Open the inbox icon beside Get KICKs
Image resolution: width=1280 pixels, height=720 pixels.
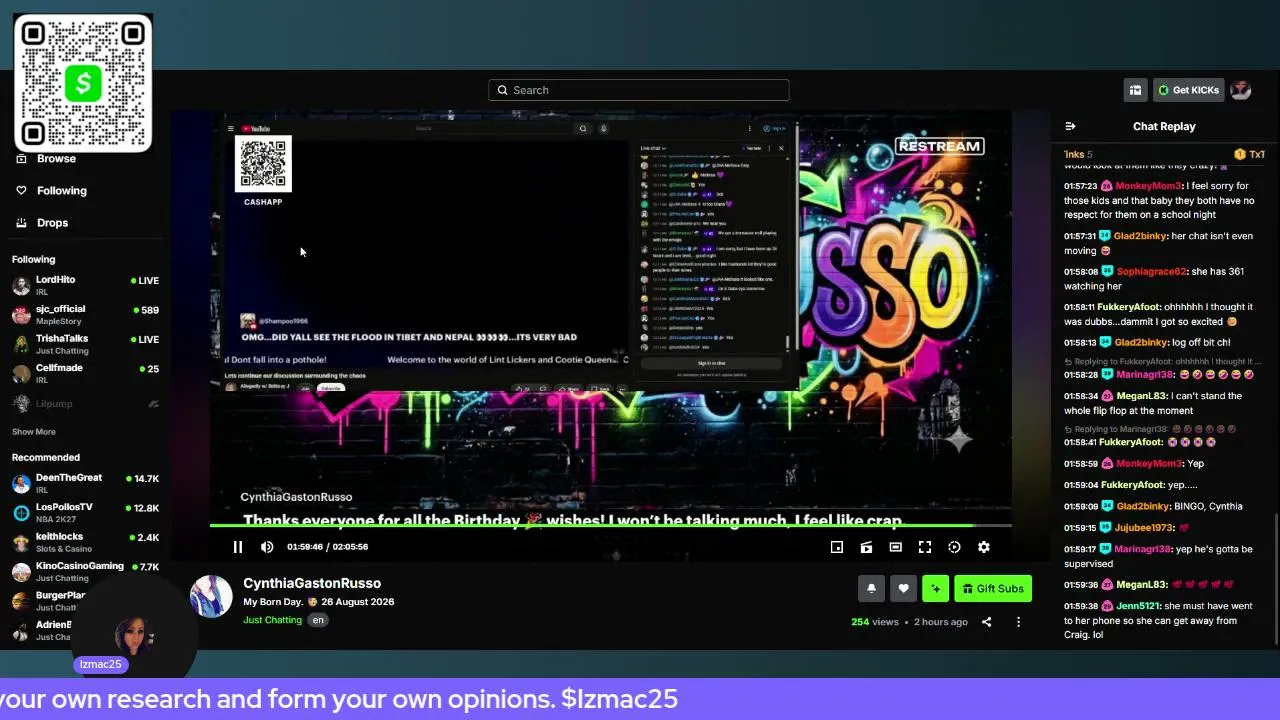[x=1135, y=90]
